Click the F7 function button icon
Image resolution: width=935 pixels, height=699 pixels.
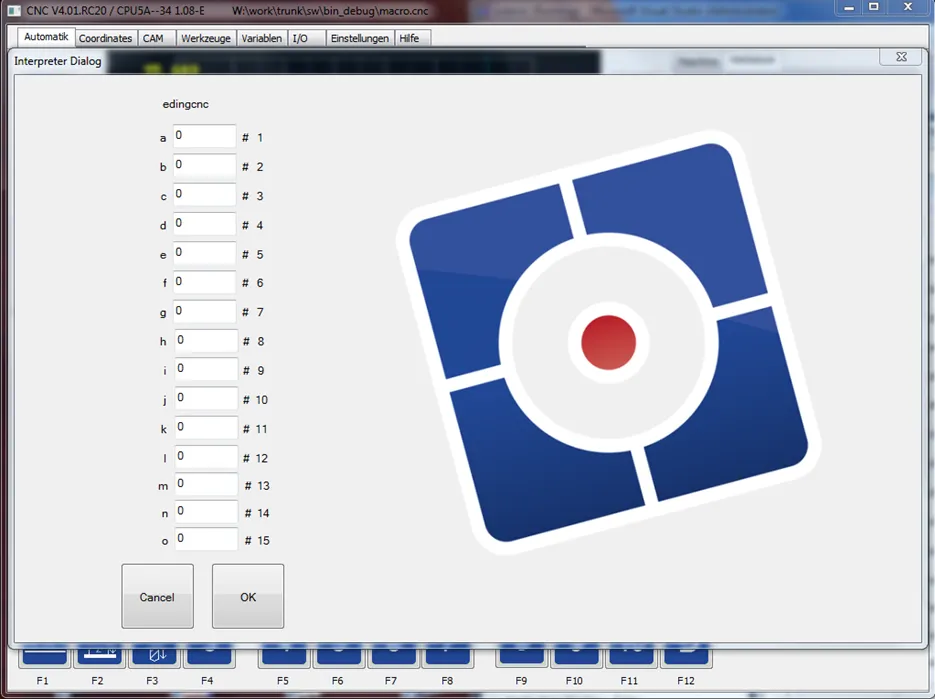pos(393,656)
